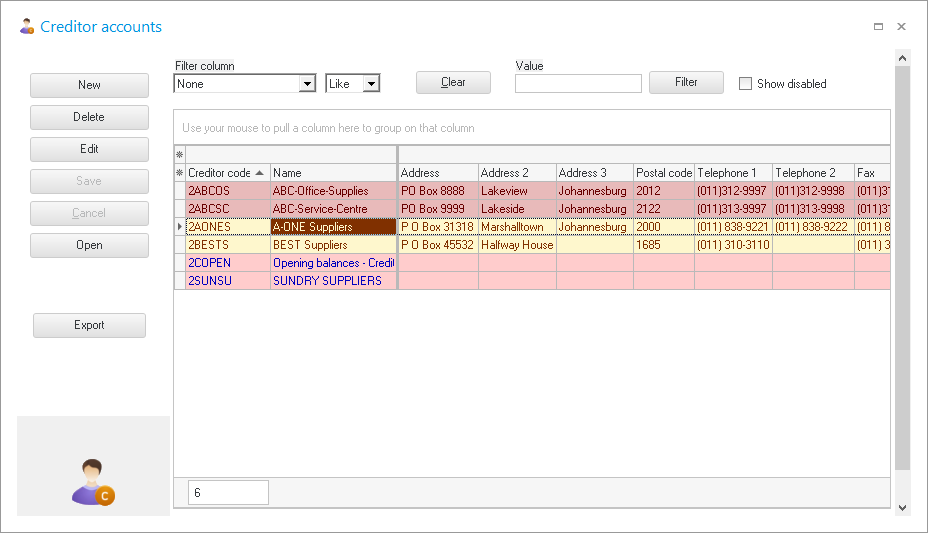This screenshot has width=928, height=533.
Task: Click the row indicator arrow beside 2AONES
Action: point(180,227)
